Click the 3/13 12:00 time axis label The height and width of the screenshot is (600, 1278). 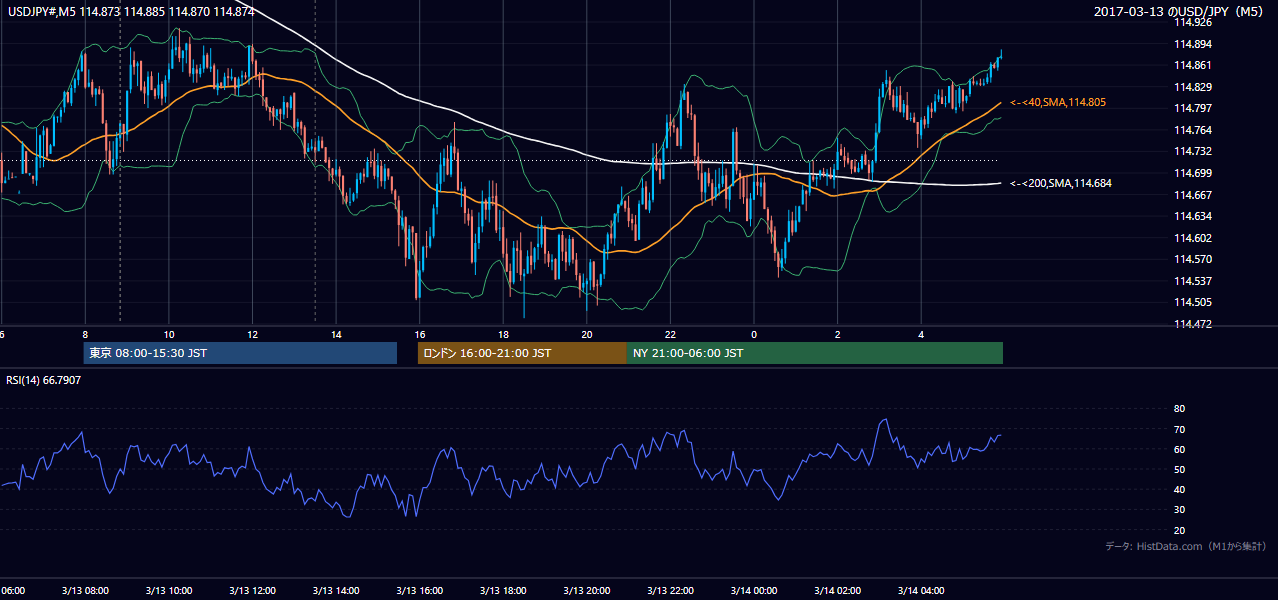click(x=252, y=590)
